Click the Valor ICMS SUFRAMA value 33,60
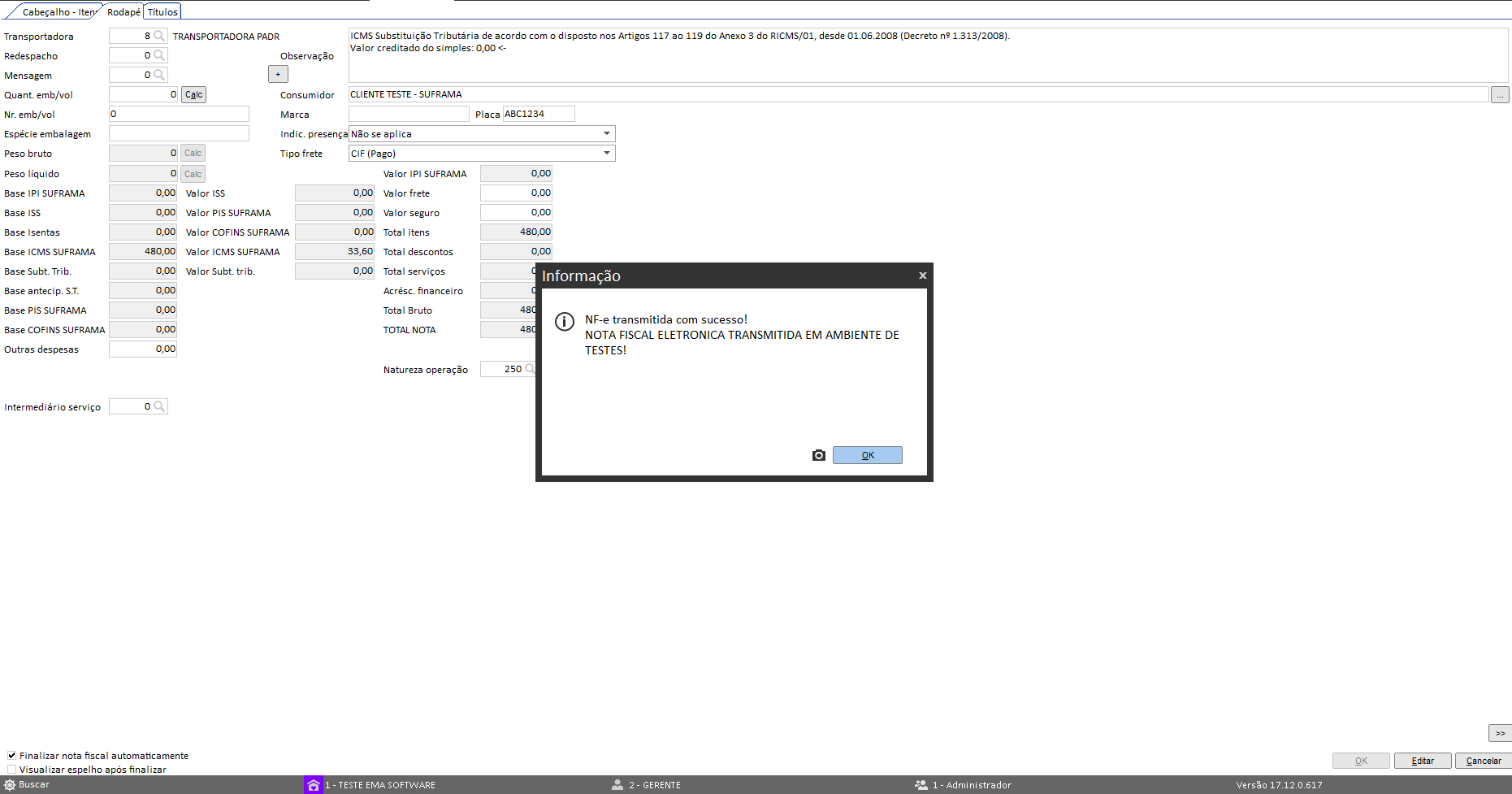The height and width of the screenshot is (794, 1512). click(x=335, y=252)
